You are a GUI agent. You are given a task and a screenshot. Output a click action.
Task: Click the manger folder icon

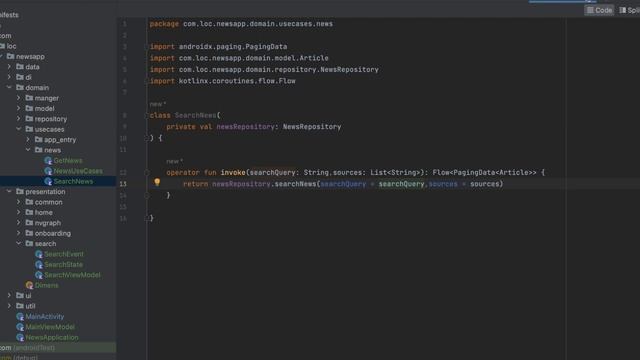click(x=29, y=98)
